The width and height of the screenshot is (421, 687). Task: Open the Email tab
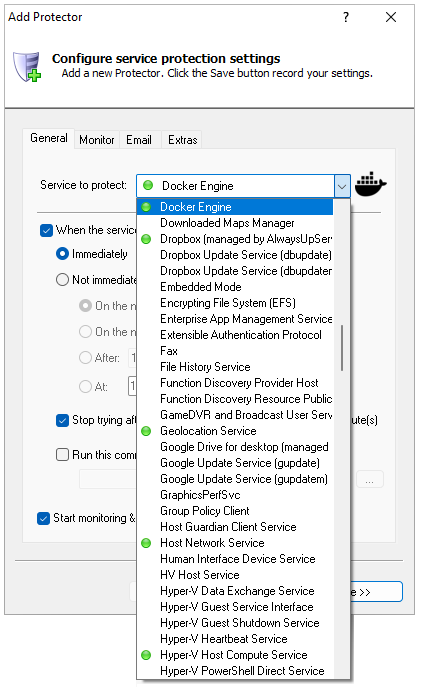pyautogui.click(x=139, y=140)
